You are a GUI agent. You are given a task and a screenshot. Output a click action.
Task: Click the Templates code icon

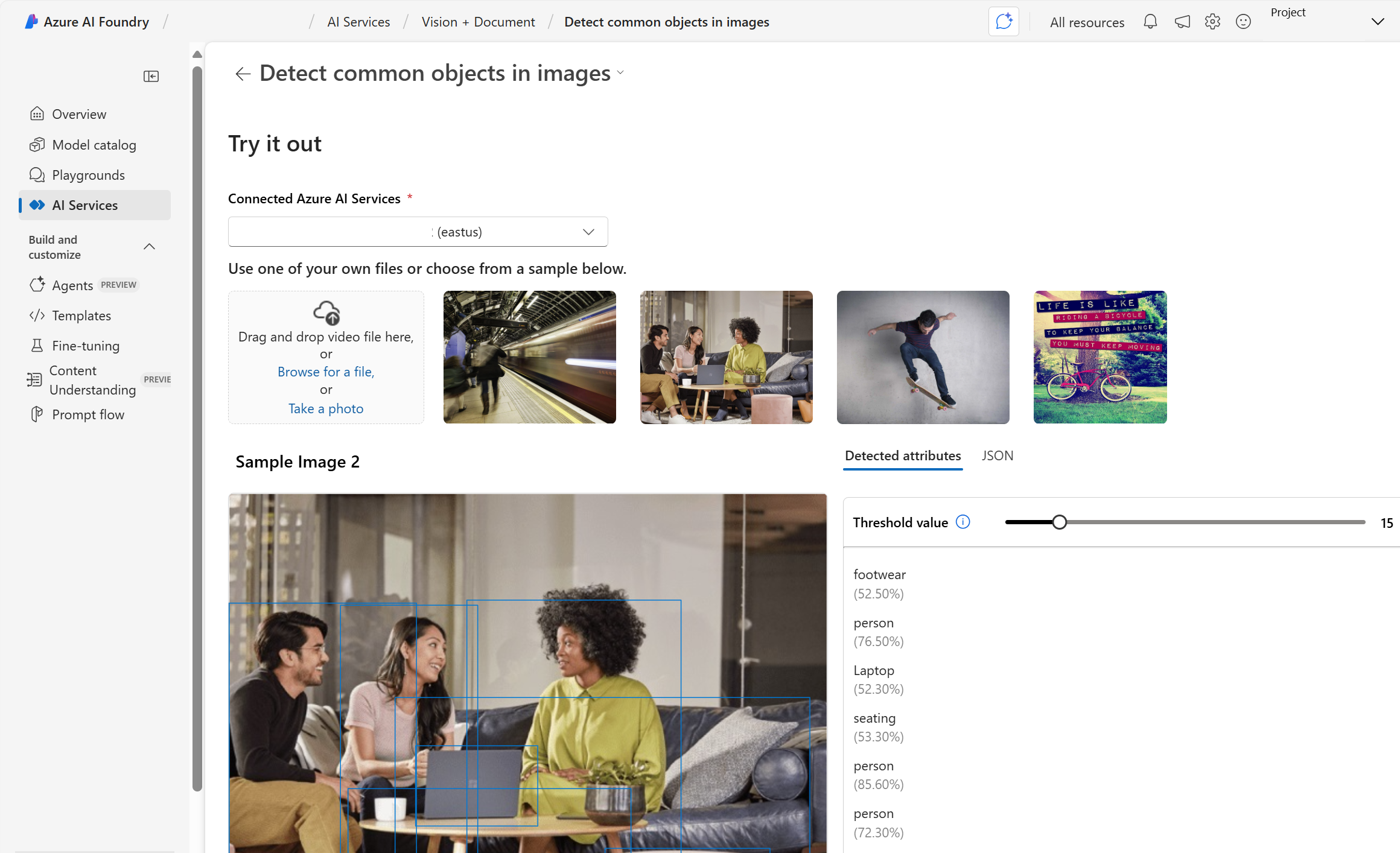37,316
